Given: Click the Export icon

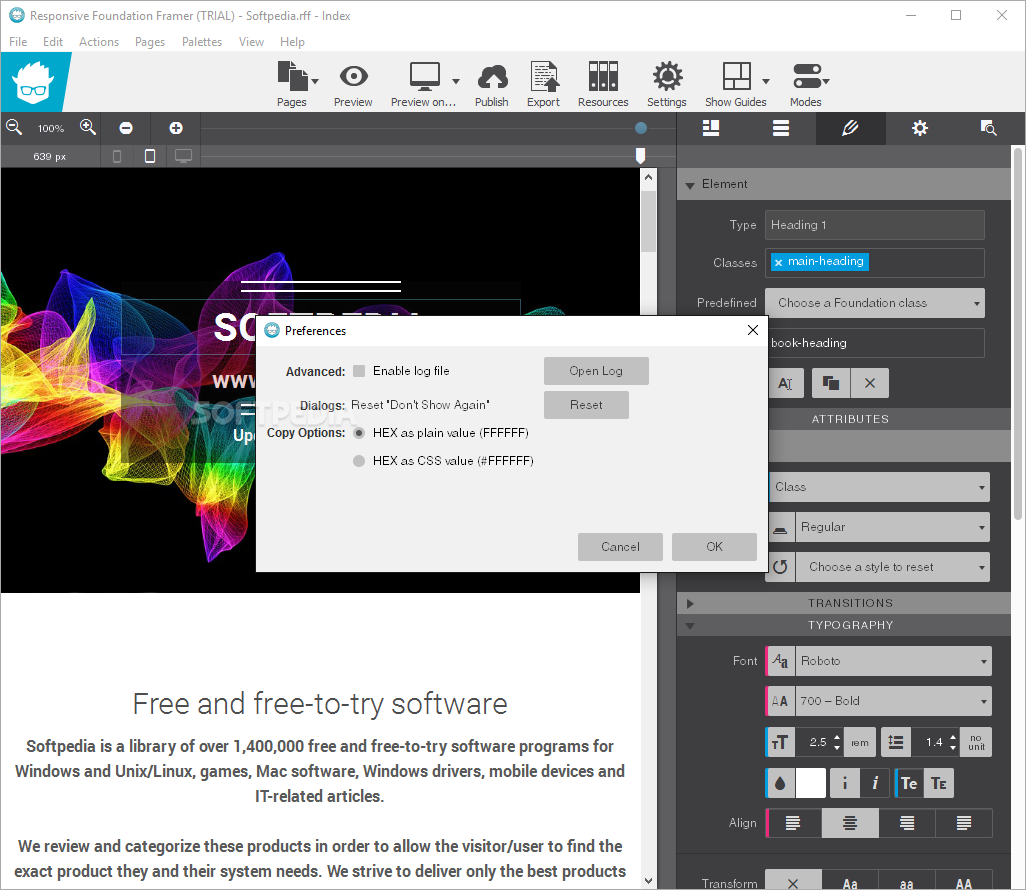Looking at the screenshot, I should [x=544, y=77].
